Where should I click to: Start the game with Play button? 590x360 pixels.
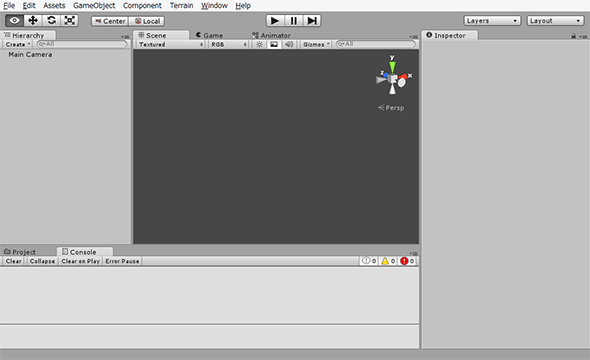(x=275, y=21)
